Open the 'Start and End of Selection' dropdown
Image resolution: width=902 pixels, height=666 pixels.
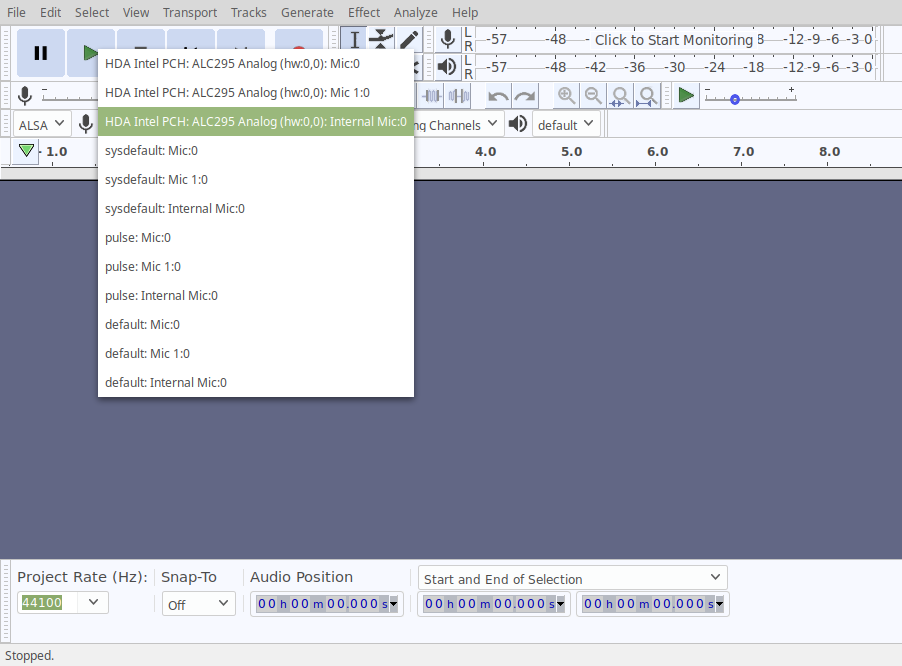tap(572, 578)
